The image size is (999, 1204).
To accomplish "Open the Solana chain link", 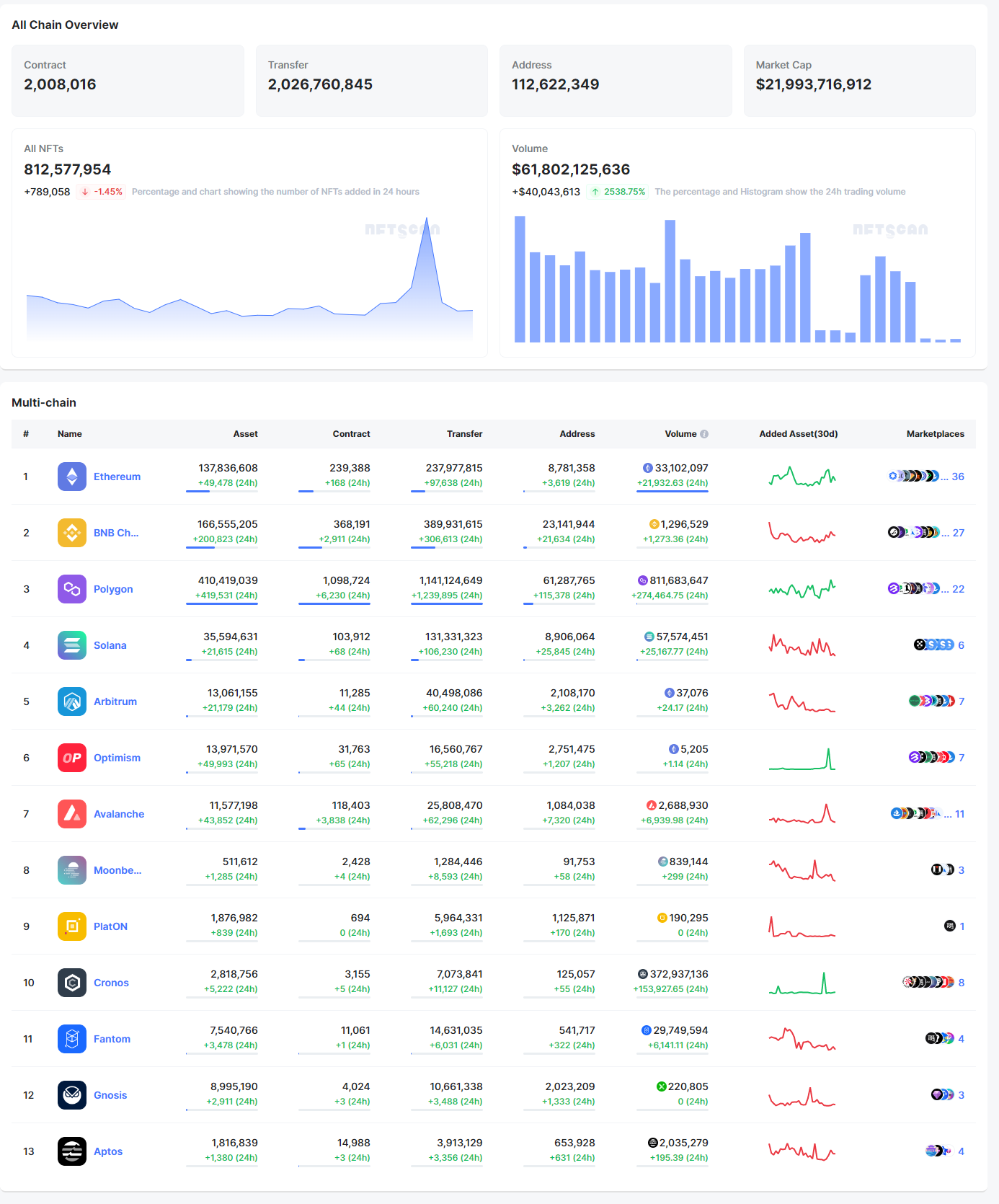I will tap(110, 645).
